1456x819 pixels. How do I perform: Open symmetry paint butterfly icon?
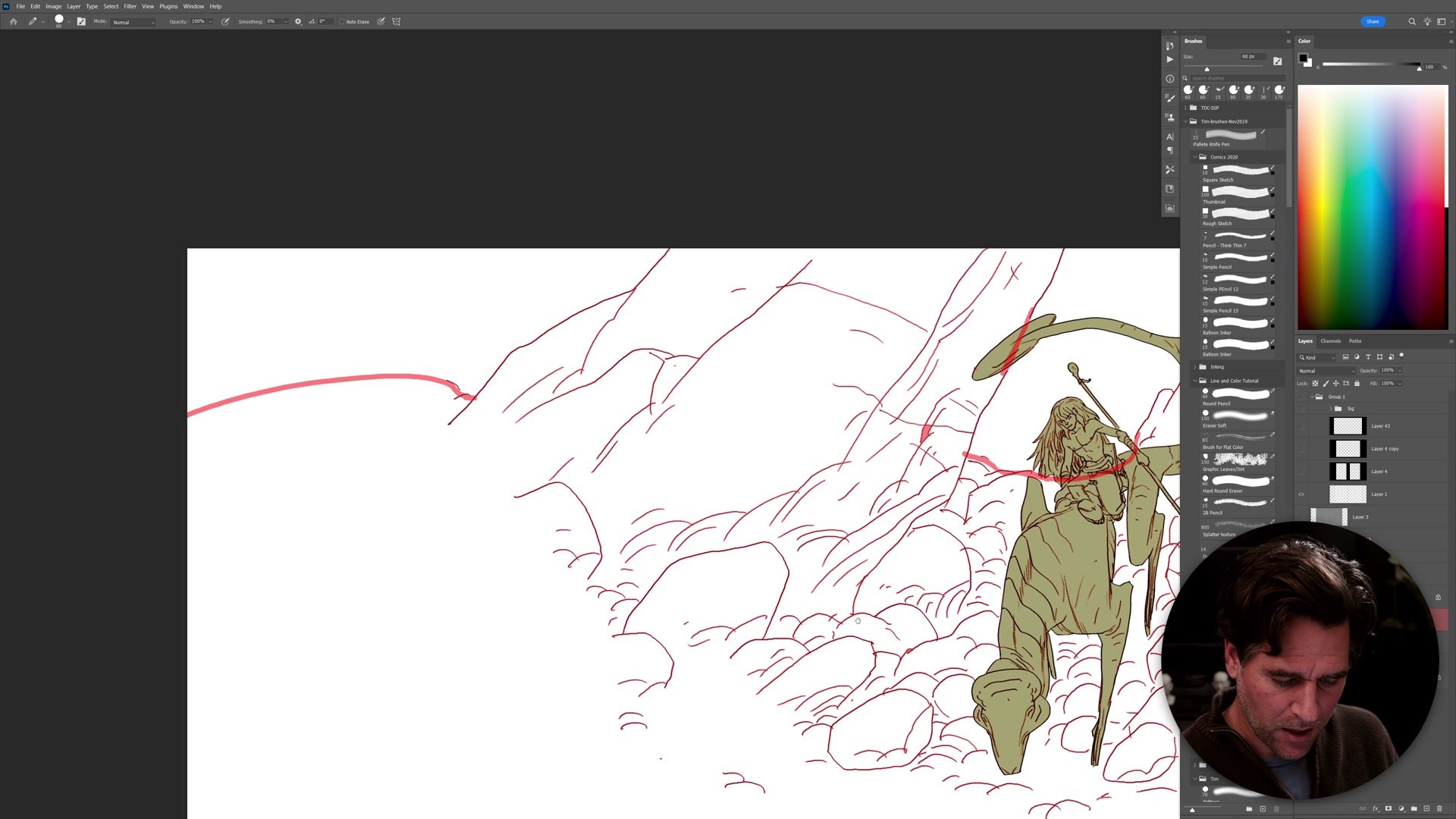click(396, 22)
